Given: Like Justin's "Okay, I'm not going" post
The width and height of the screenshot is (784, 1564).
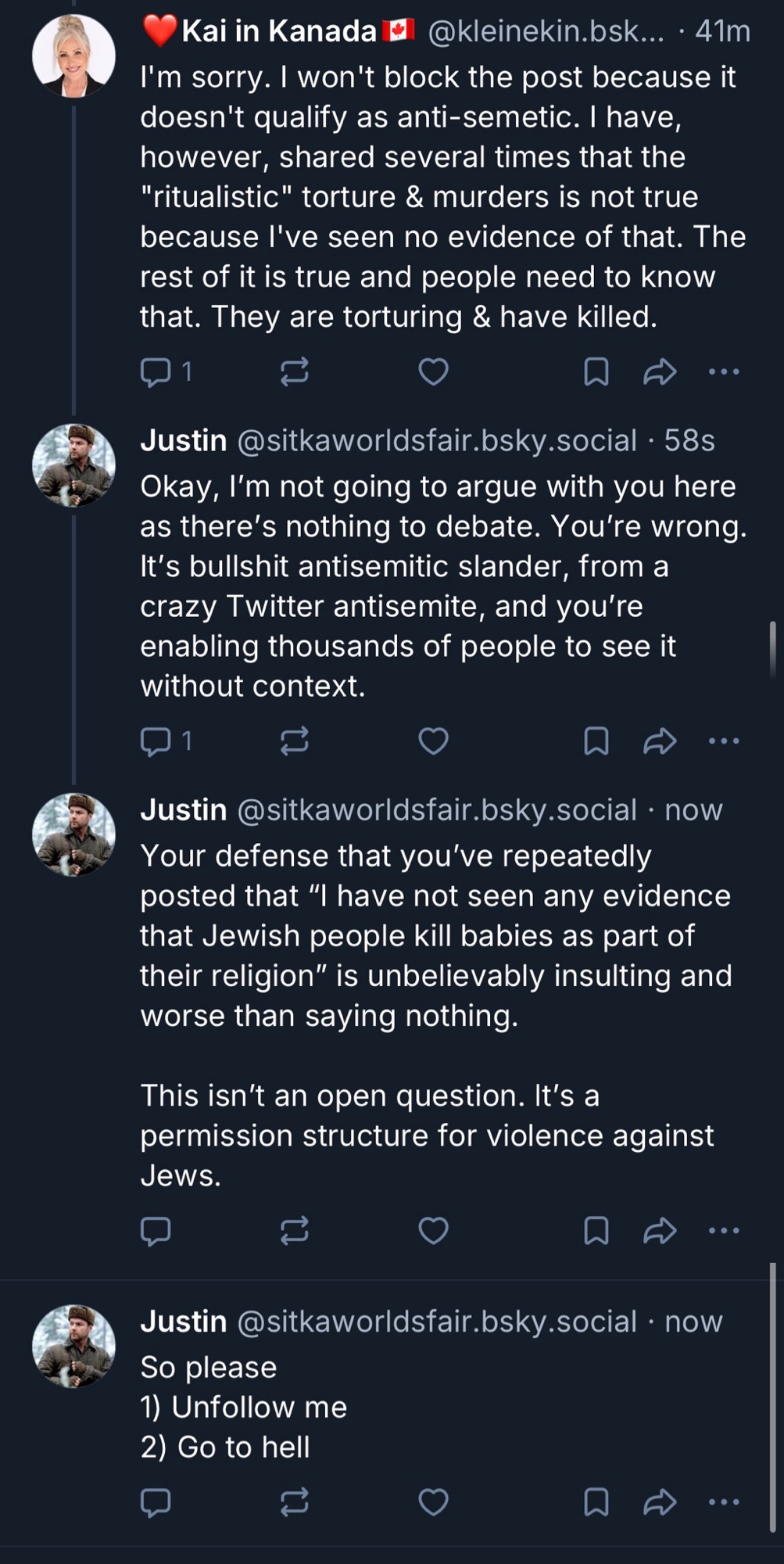Looking at the screenshot, I should click(433, 741).
